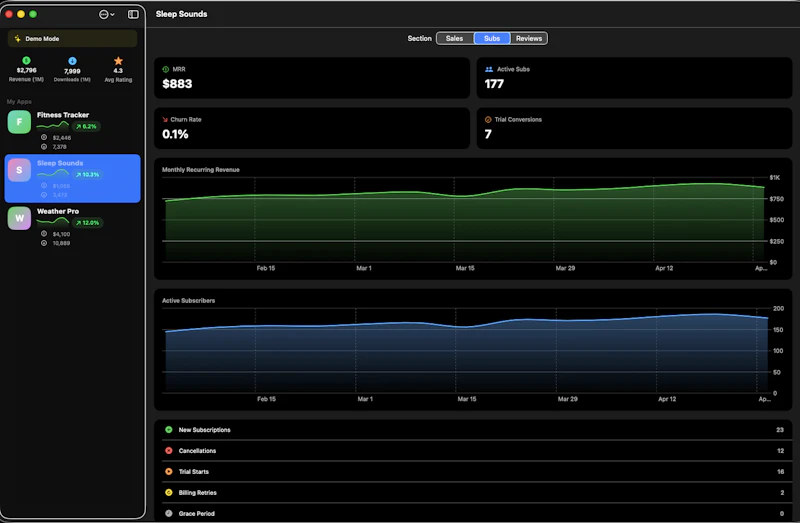Click the green New Subscriptions icon
Image resolution: width=800 pixels, height=523 pixels.
[169, 430]
